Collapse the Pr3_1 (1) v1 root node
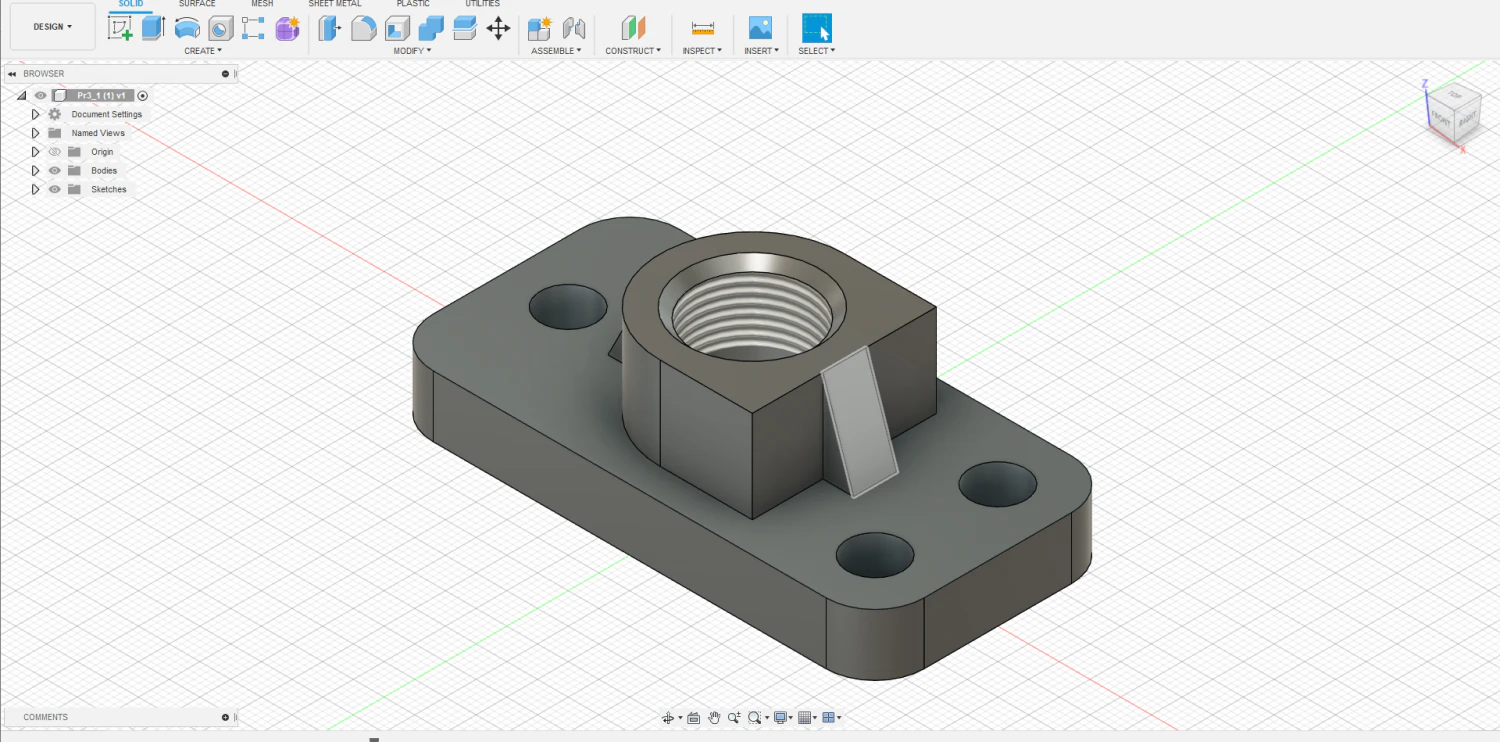The width and height of the screenshot is (1500, 742). [21, 96]
